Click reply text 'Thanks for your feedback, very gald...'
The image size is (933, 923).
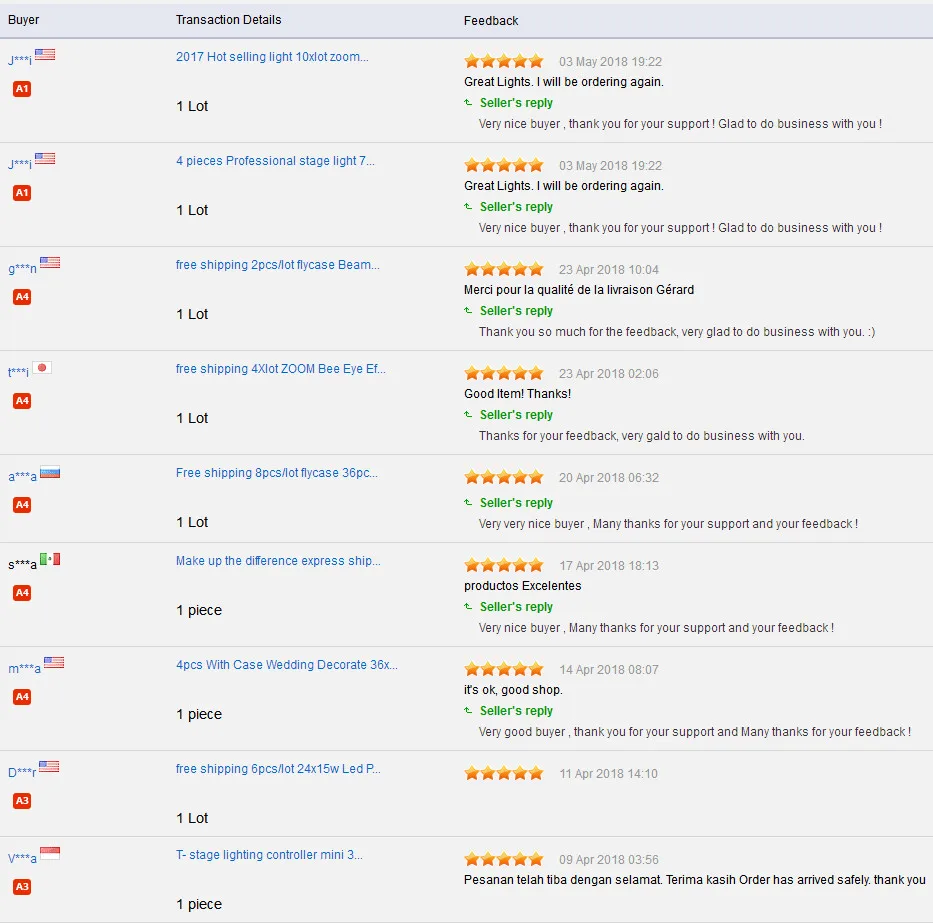tap(641, 436)
